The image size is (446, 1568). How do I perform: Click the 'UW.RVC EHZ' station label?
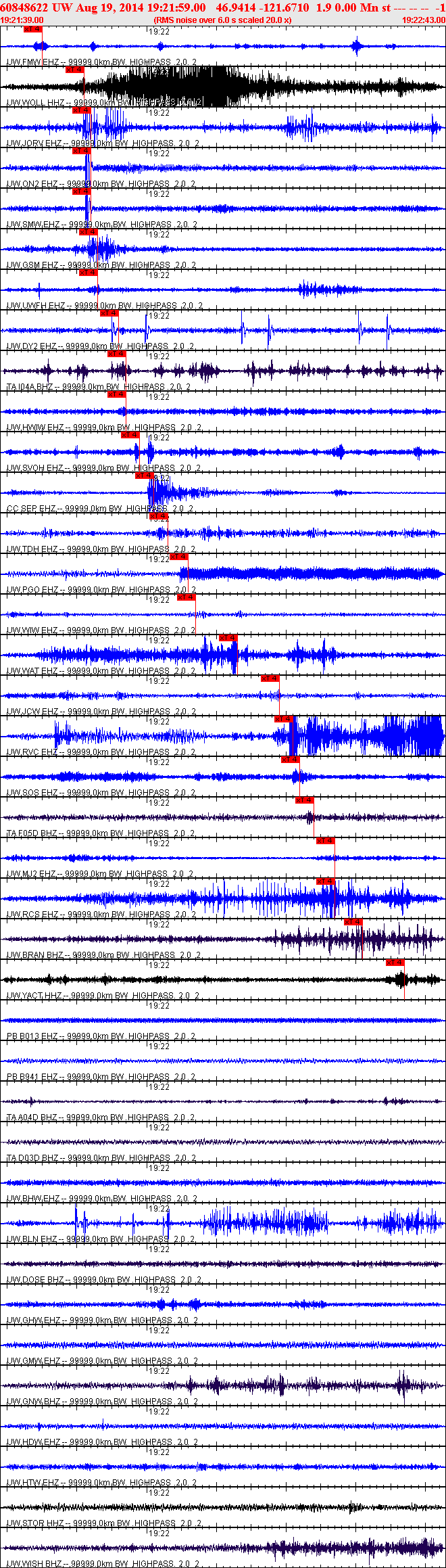point(32,752)
